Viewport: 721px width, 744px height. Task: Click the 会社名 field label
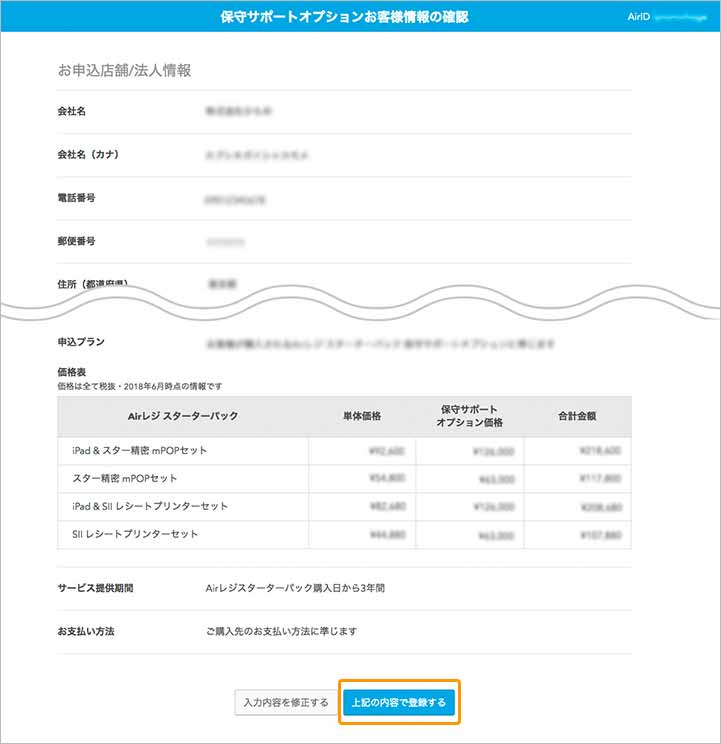click(72, 111)
